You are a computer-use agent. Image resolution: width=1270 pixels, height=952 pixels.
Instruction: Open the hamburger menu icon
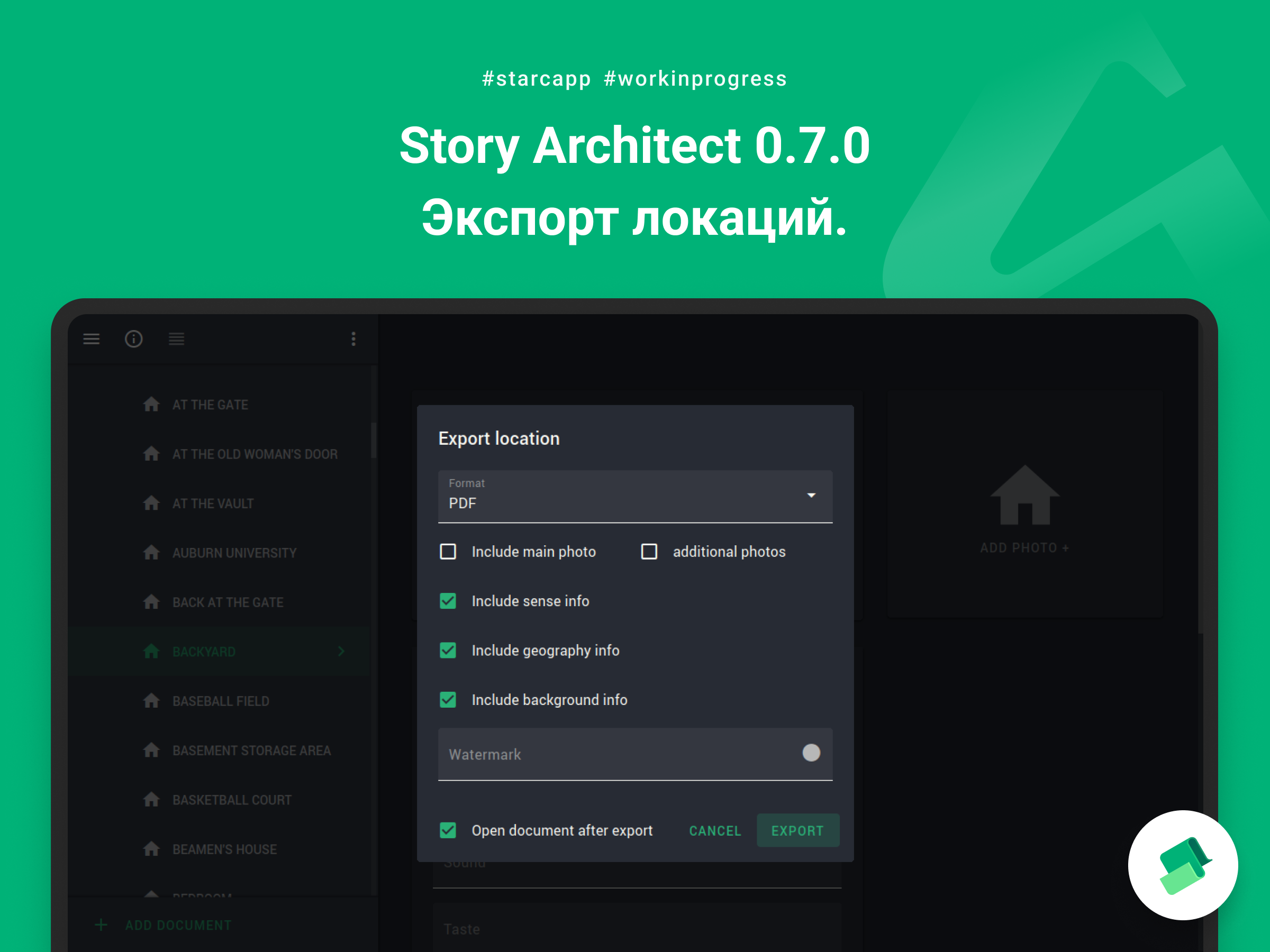pos(92,339)
